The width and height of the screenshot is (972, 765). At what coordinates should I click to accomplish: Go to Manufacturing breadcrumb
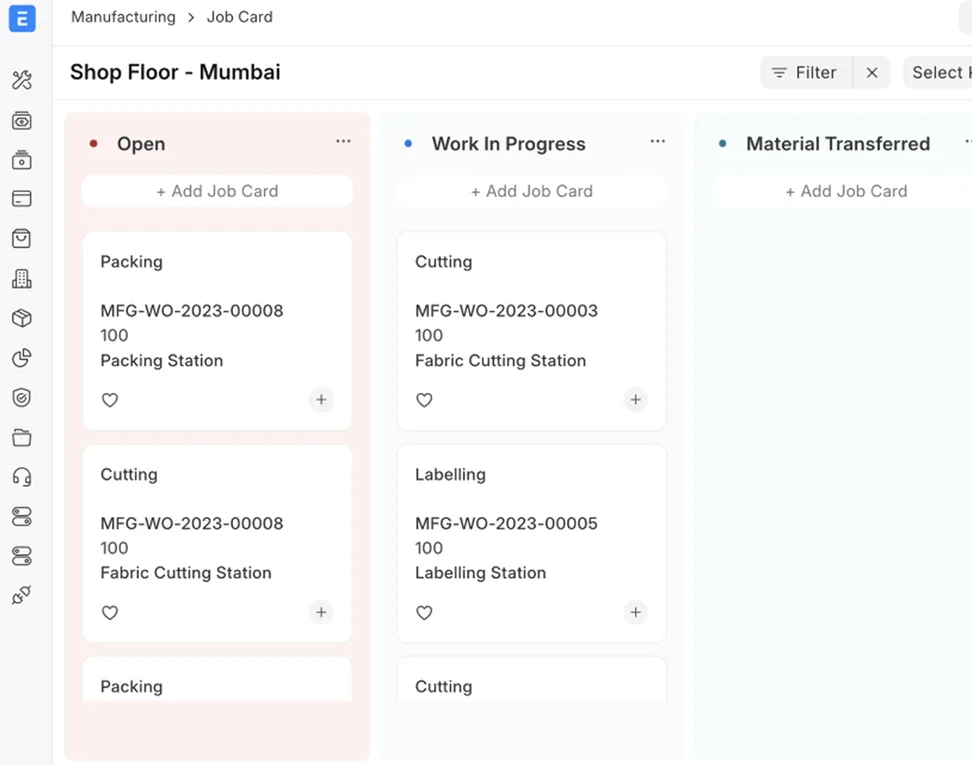point(123,17)
